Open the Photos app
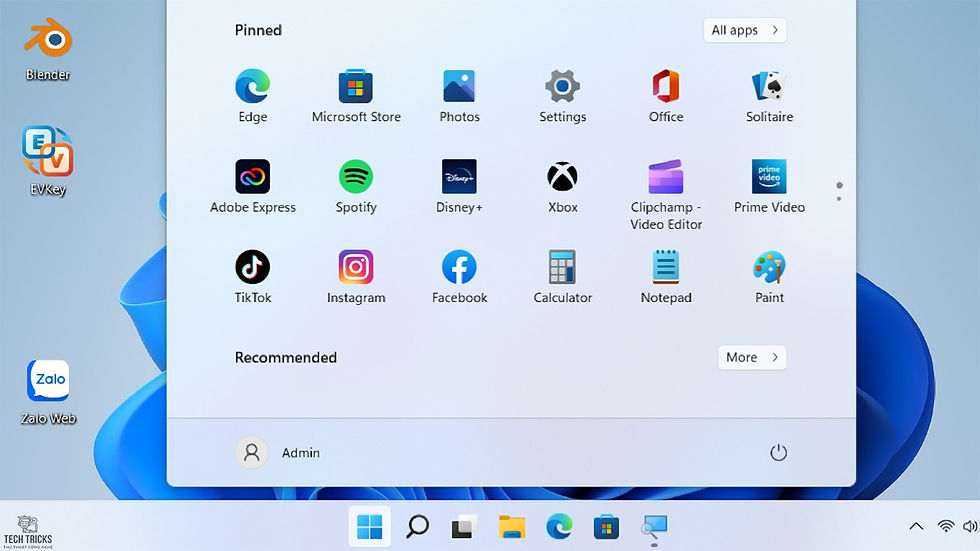This screenshot has height=551, width=980. [x=459, y=96]
